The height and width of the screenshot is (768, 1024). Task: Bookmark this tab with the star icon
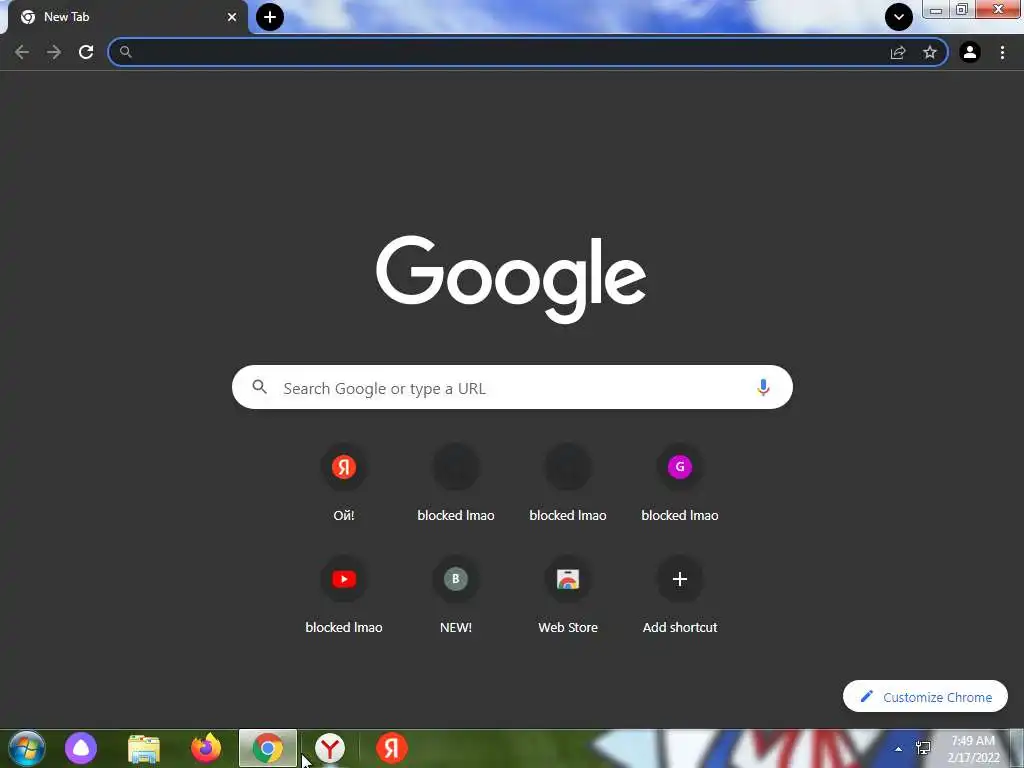(930, 52)
